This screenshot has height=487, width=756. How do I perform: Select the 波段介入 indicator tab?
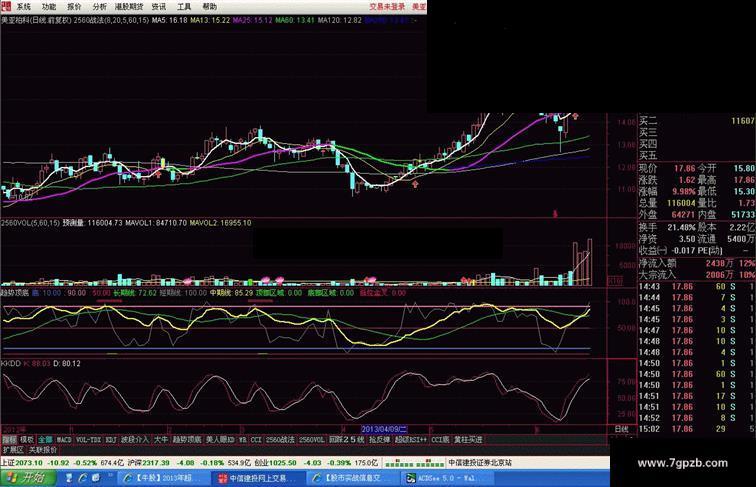click(135, 440)
